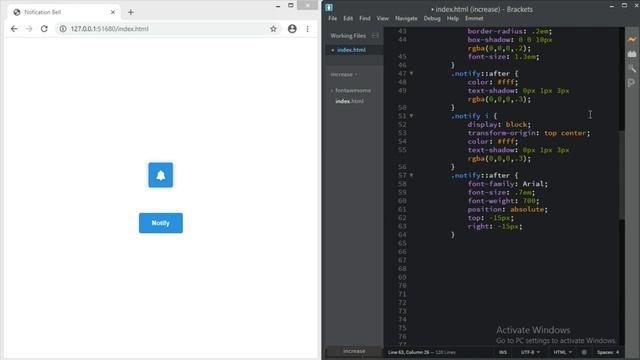Select the Notification Bell browser tab
Screen dimensions: 640x360
[x=64, y=12]
